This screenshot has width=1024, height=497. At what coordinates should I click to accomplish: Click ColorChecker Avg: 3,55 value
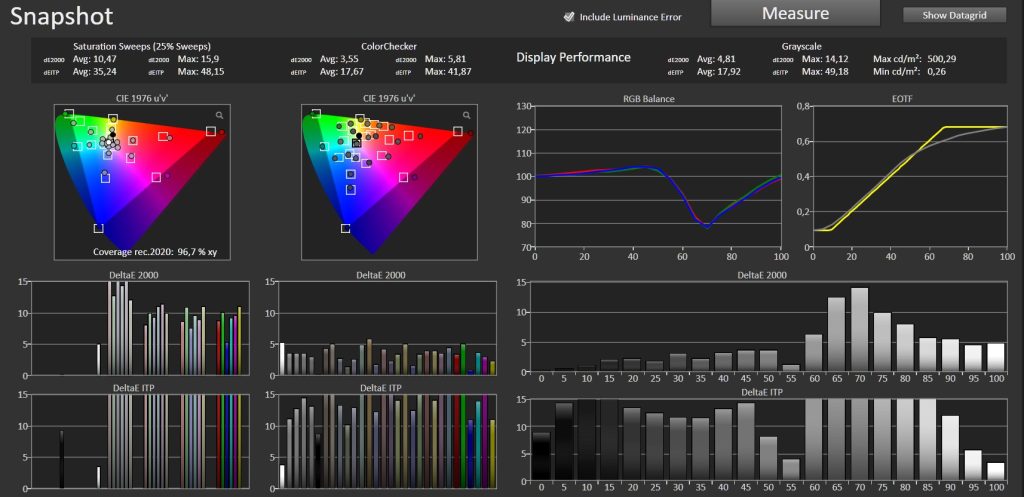tap(340, 59)
